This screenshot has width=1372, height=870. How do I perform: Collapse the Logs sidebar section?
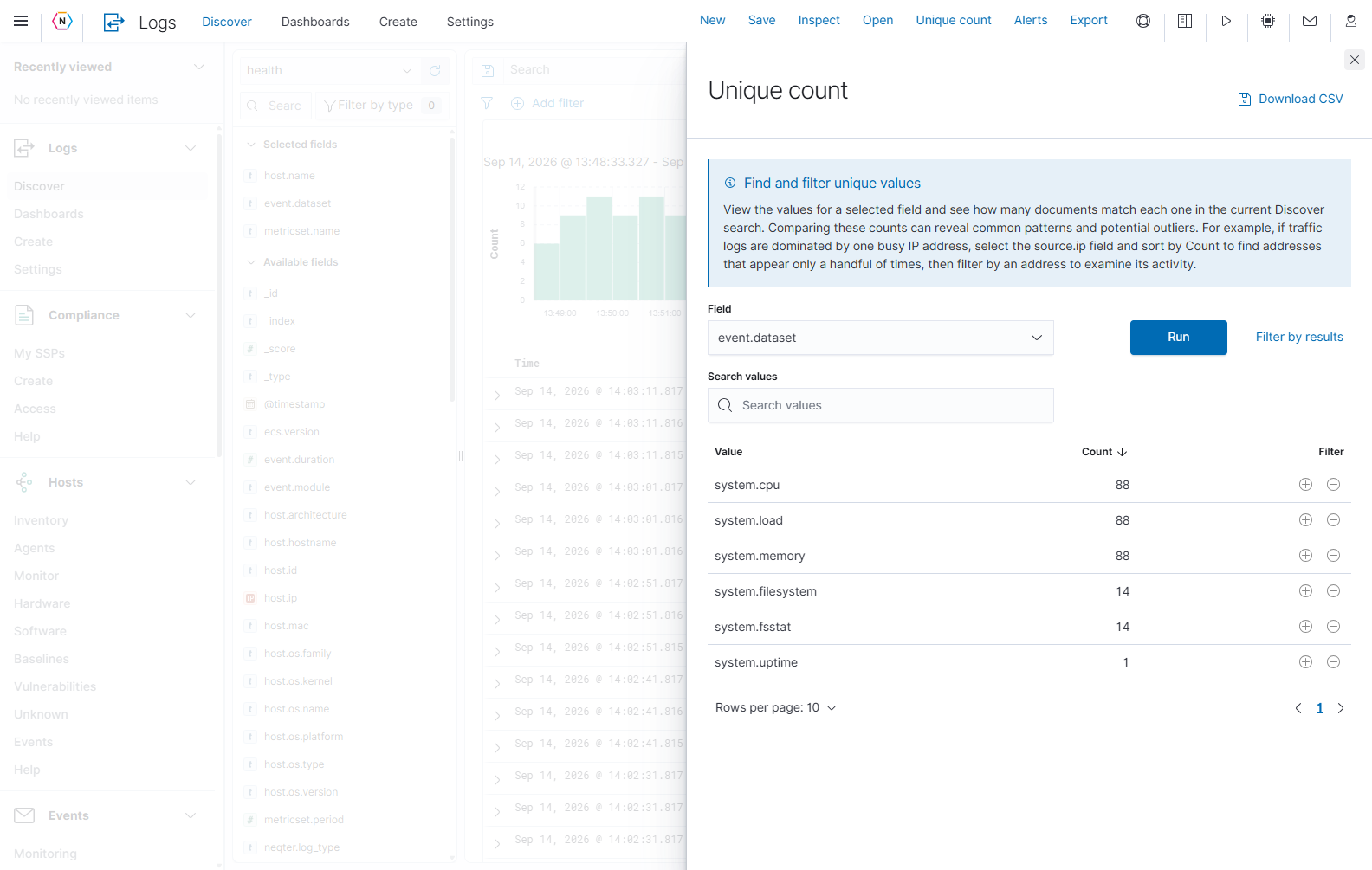[x=191, y=148]
